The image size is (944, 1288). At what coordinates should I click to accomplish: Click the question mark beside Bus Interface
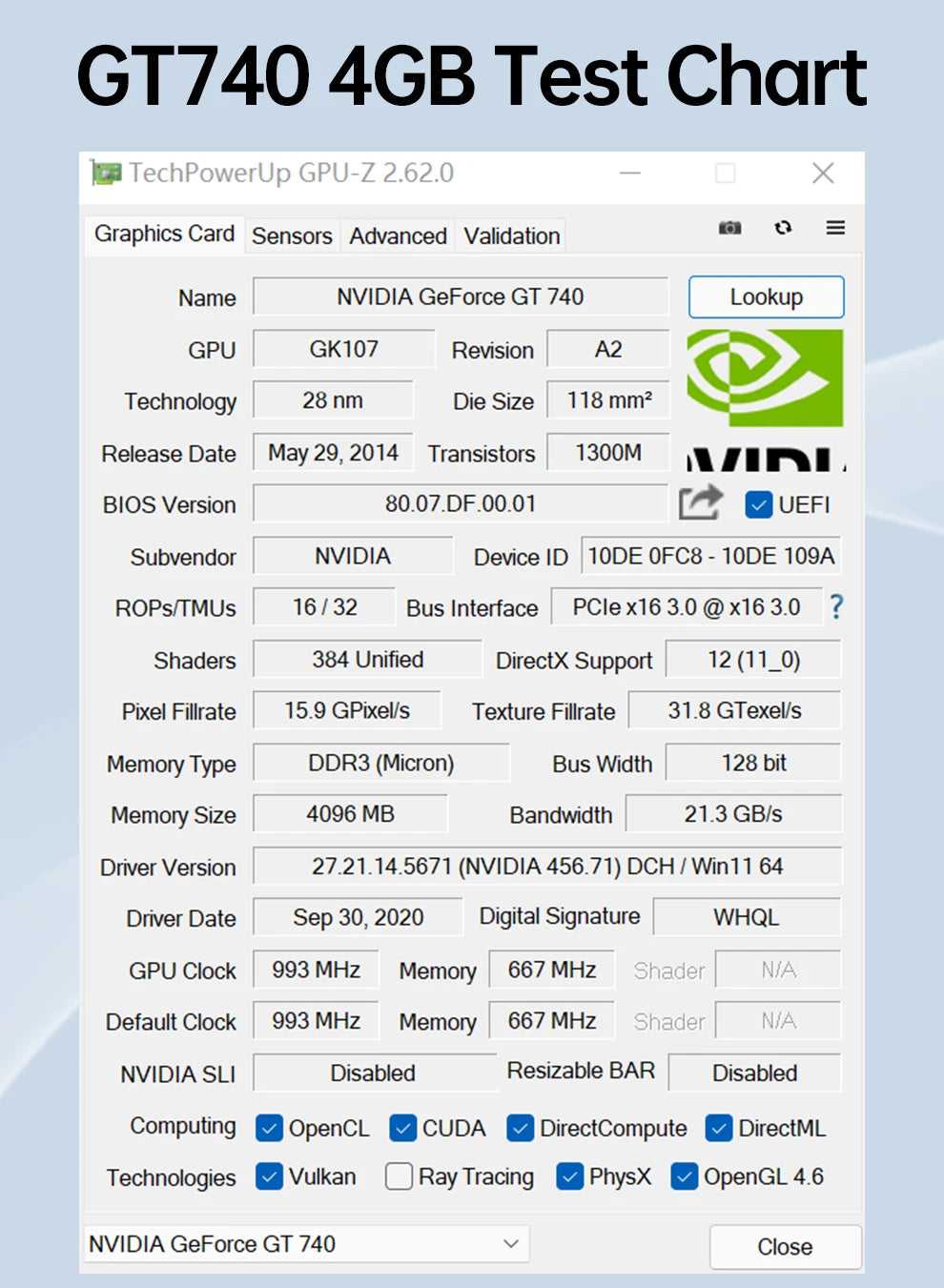834,607
